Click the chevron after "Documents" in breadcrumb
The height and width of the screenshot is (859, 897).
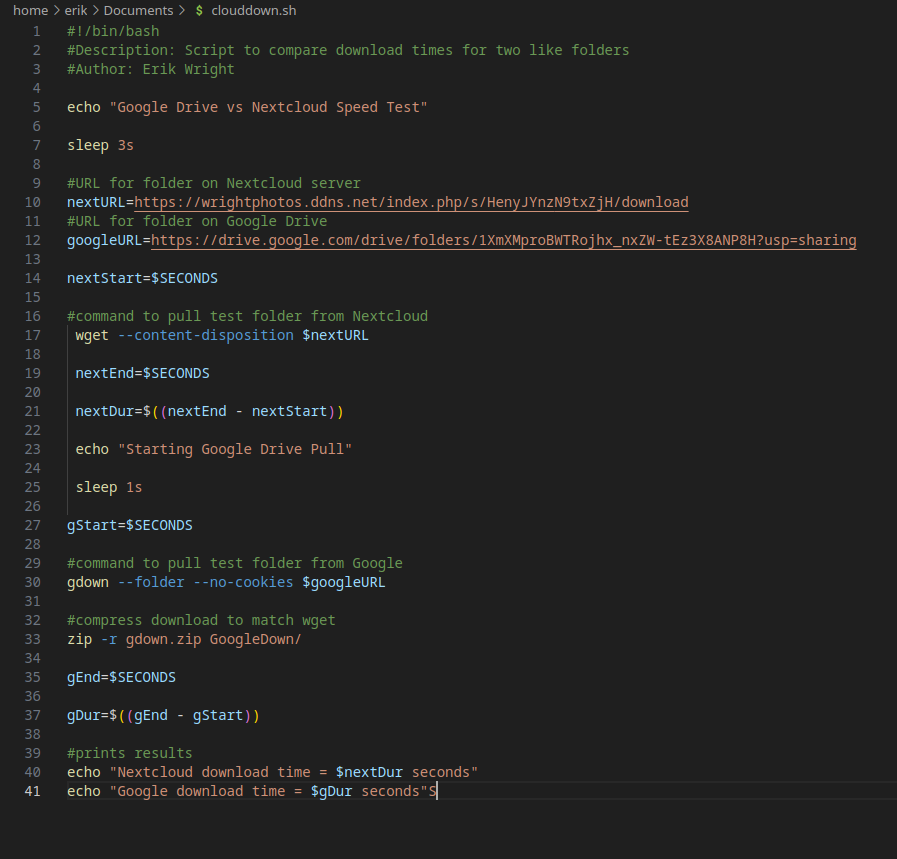click(180, 11)
